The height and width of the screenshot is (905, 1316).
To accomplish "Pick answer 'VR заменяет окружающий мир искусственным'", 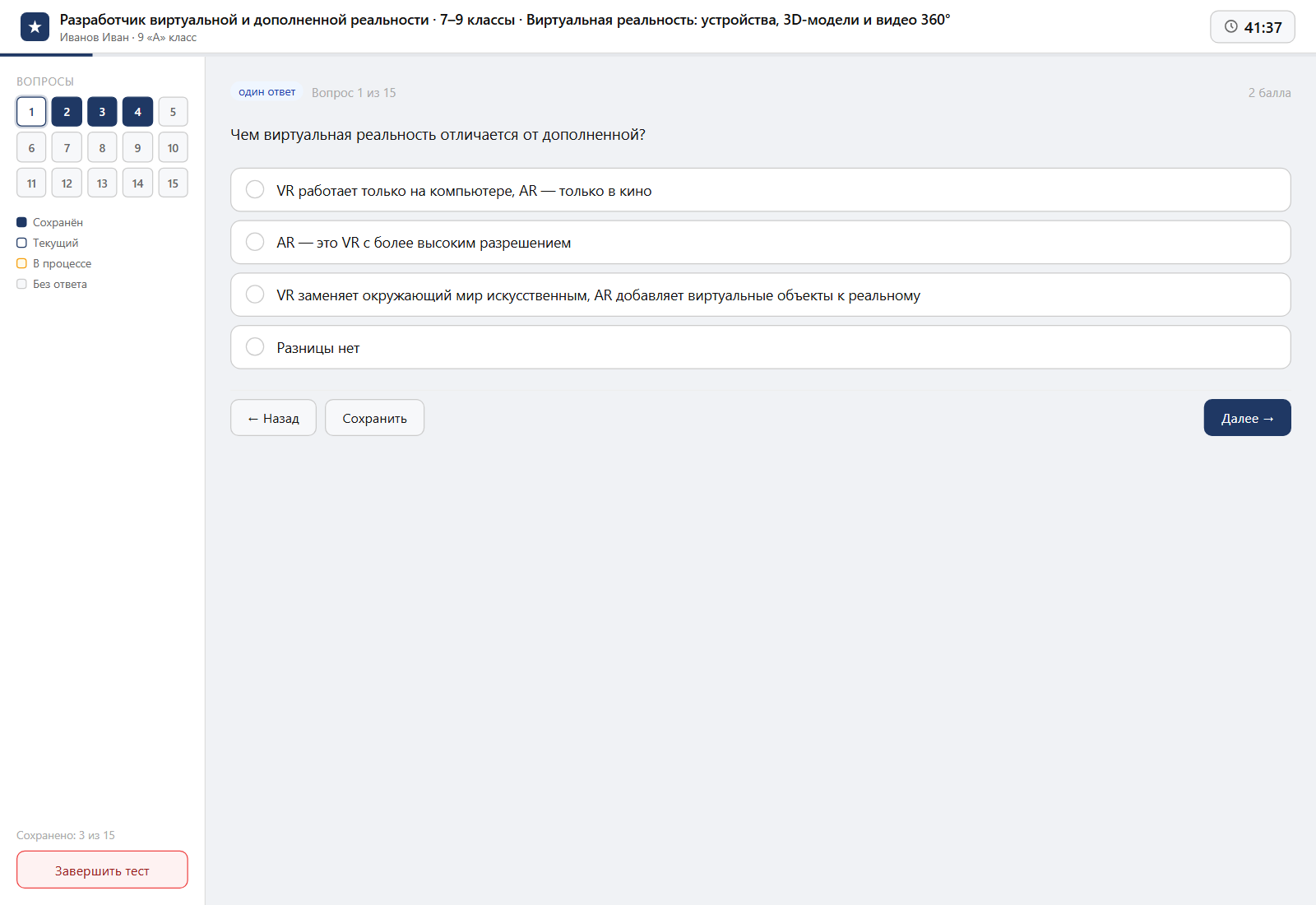I will [761, 295].
